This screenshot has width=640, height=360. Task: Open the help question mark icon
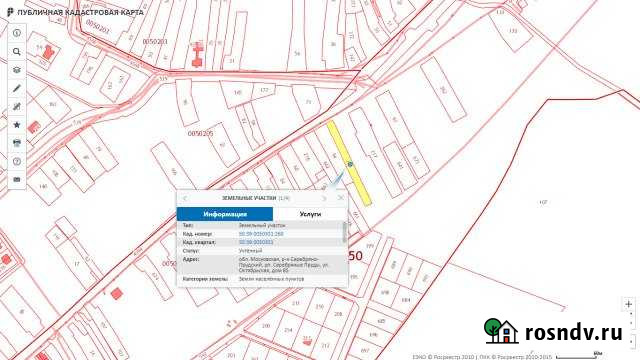pyautogui.click(x=17, y=162)
